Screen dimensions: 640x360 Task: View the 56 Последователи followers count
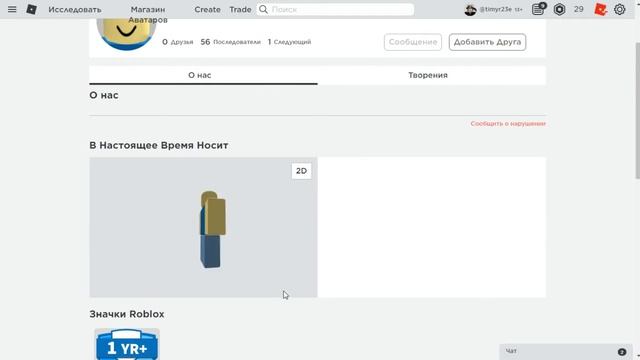(x=230, y=42)
